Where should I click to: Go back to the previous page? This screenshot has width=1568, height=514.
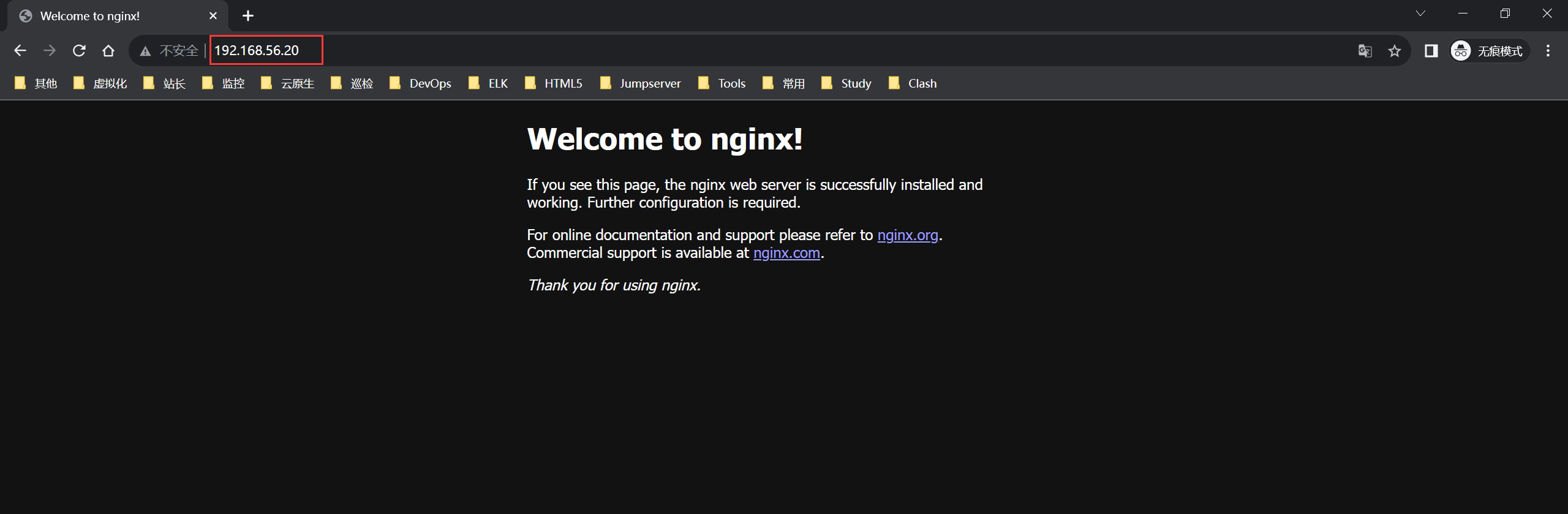point(20,50)
